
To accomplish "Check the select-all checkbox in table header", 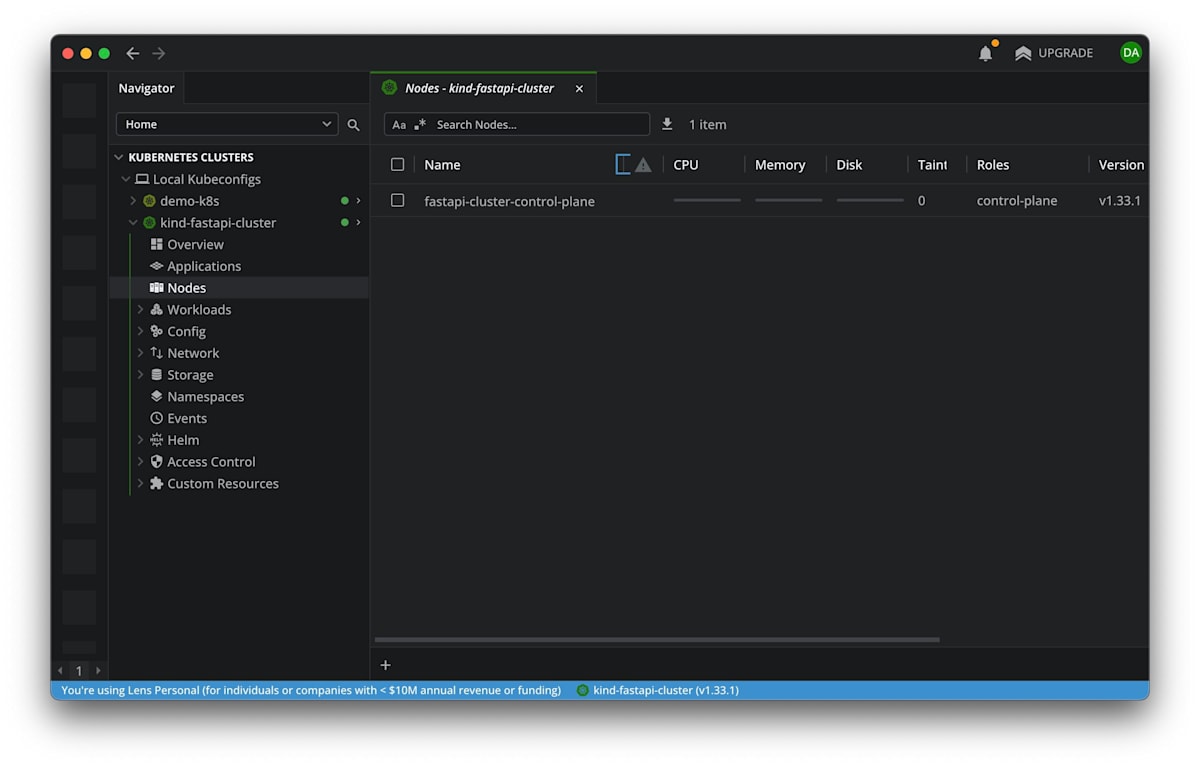I will point(398,165).
